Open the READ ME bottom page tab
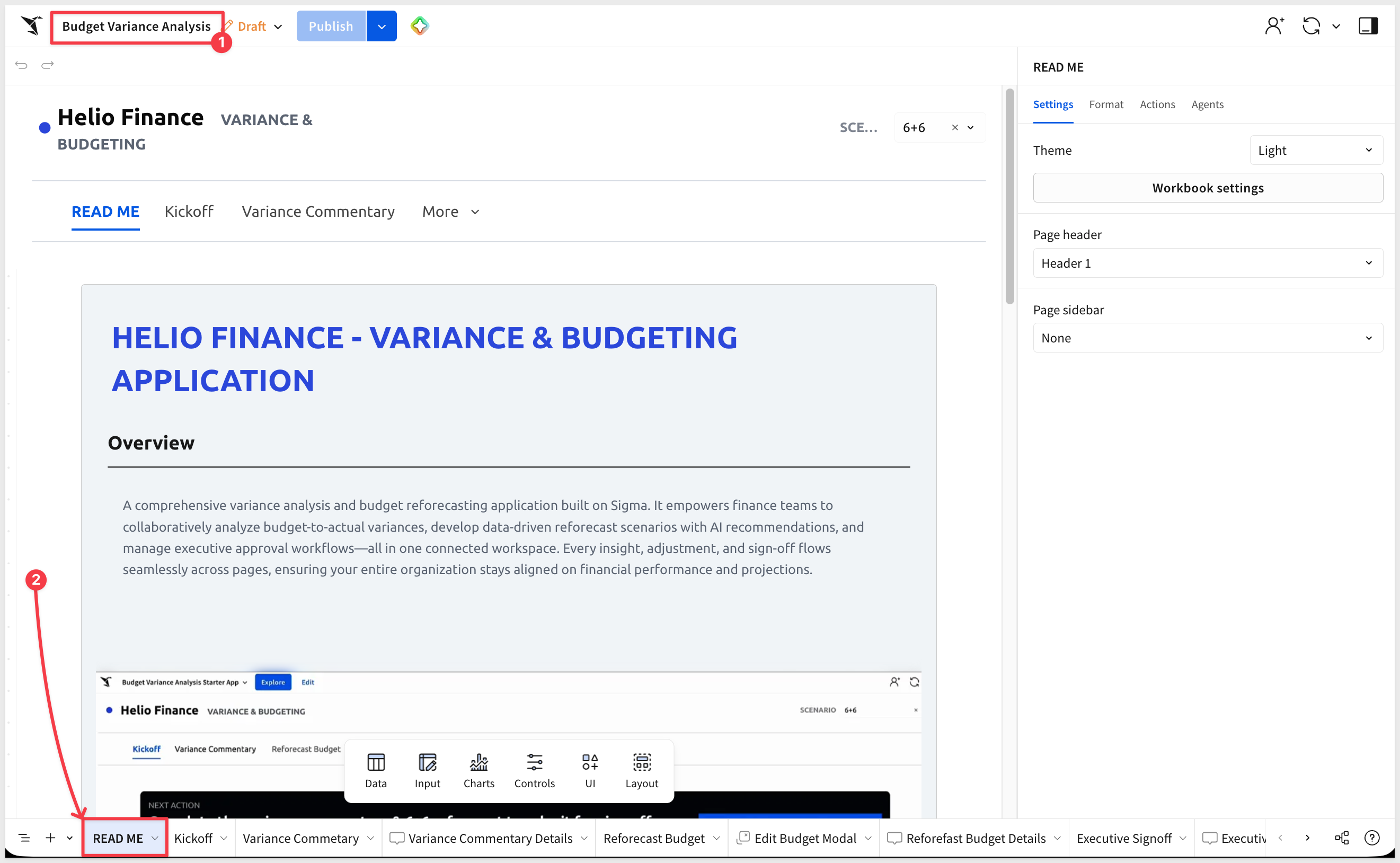The width and height of the screenshot is (1400, 863). pyautogui.click(x=118, y=838)
